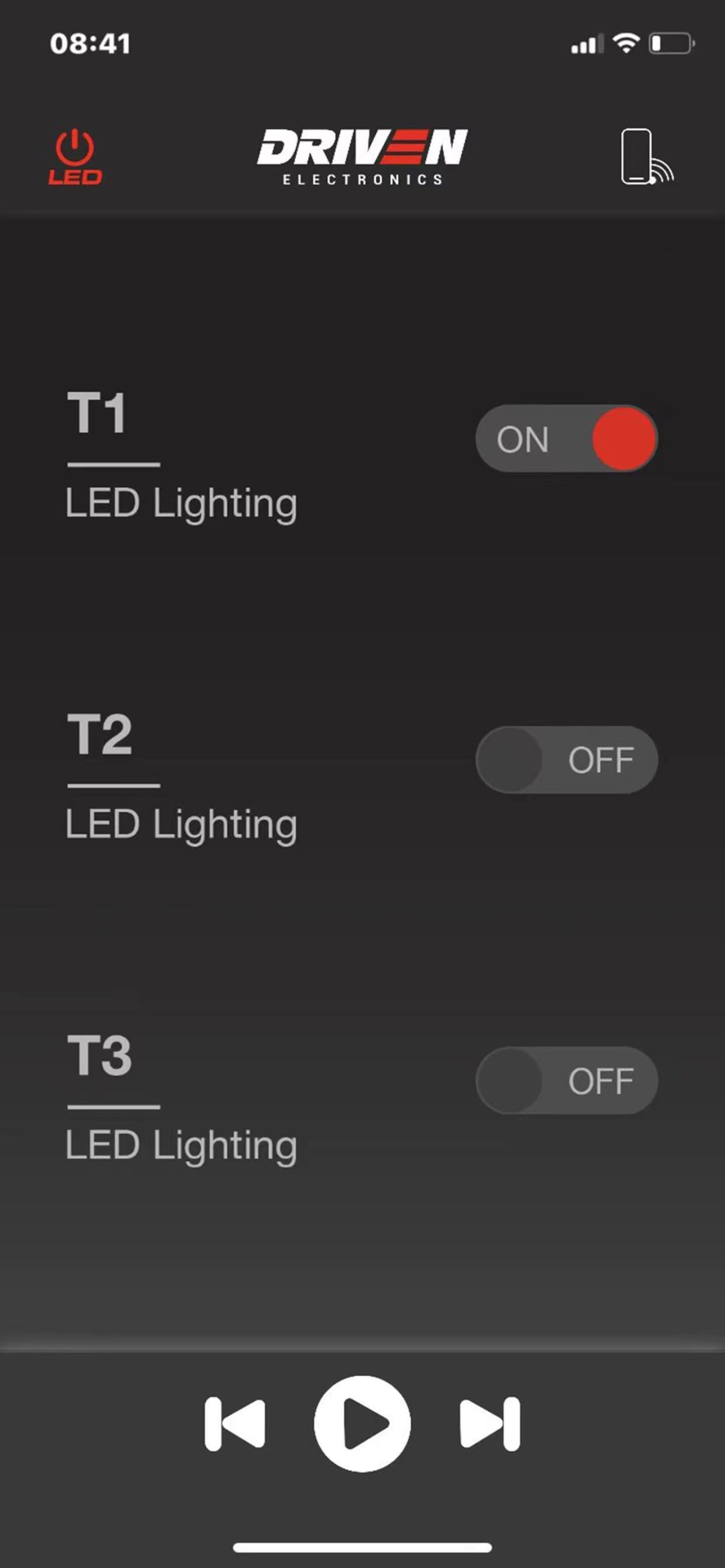Tap the LED Lighting text under T3
725x1568 pixels.
(x=181, y=1145)
